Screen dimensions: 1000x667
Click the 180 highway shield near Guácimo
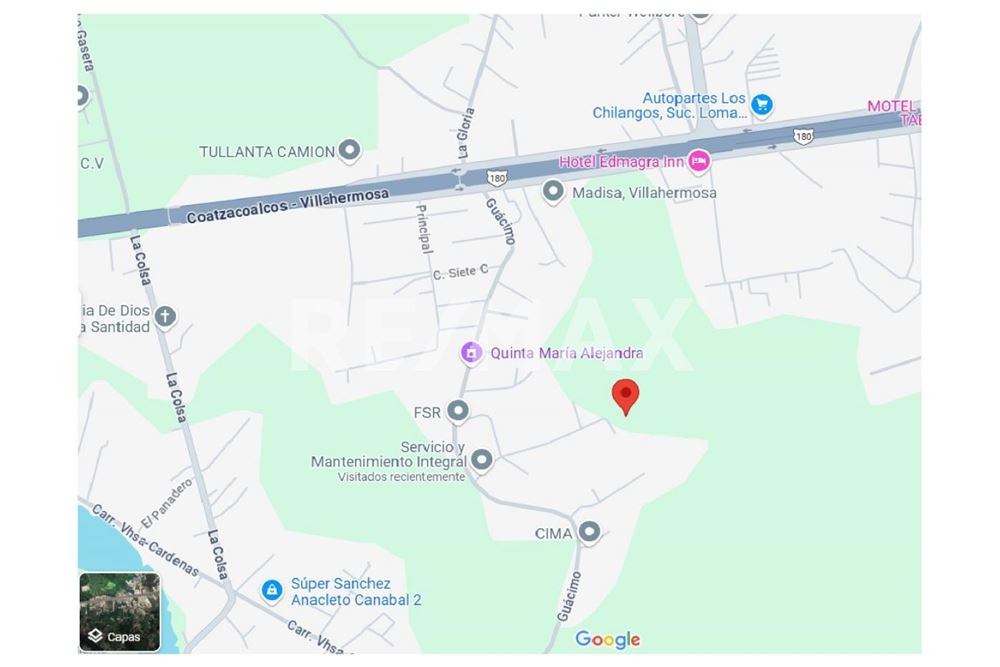pyautogui.click(x=496, y=178)
